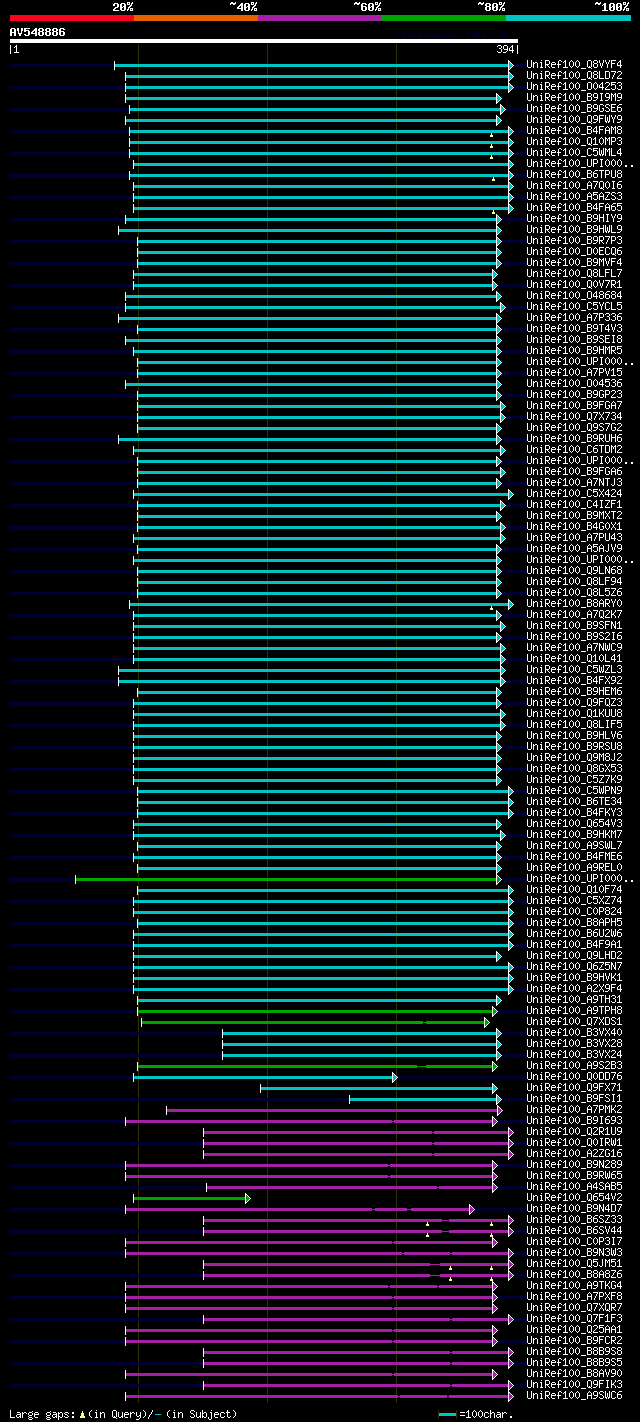Select the UniRef100_A9SWC6 label

click(574, 1395)
